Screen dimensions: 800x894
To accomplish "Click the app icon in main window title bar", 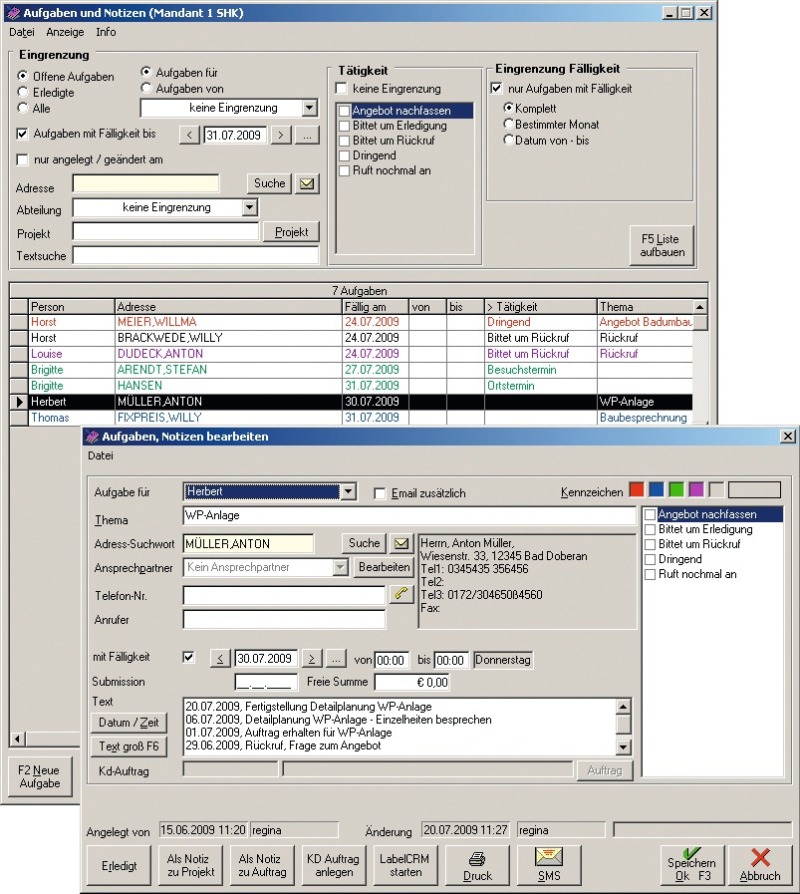I will pos(13,13).
